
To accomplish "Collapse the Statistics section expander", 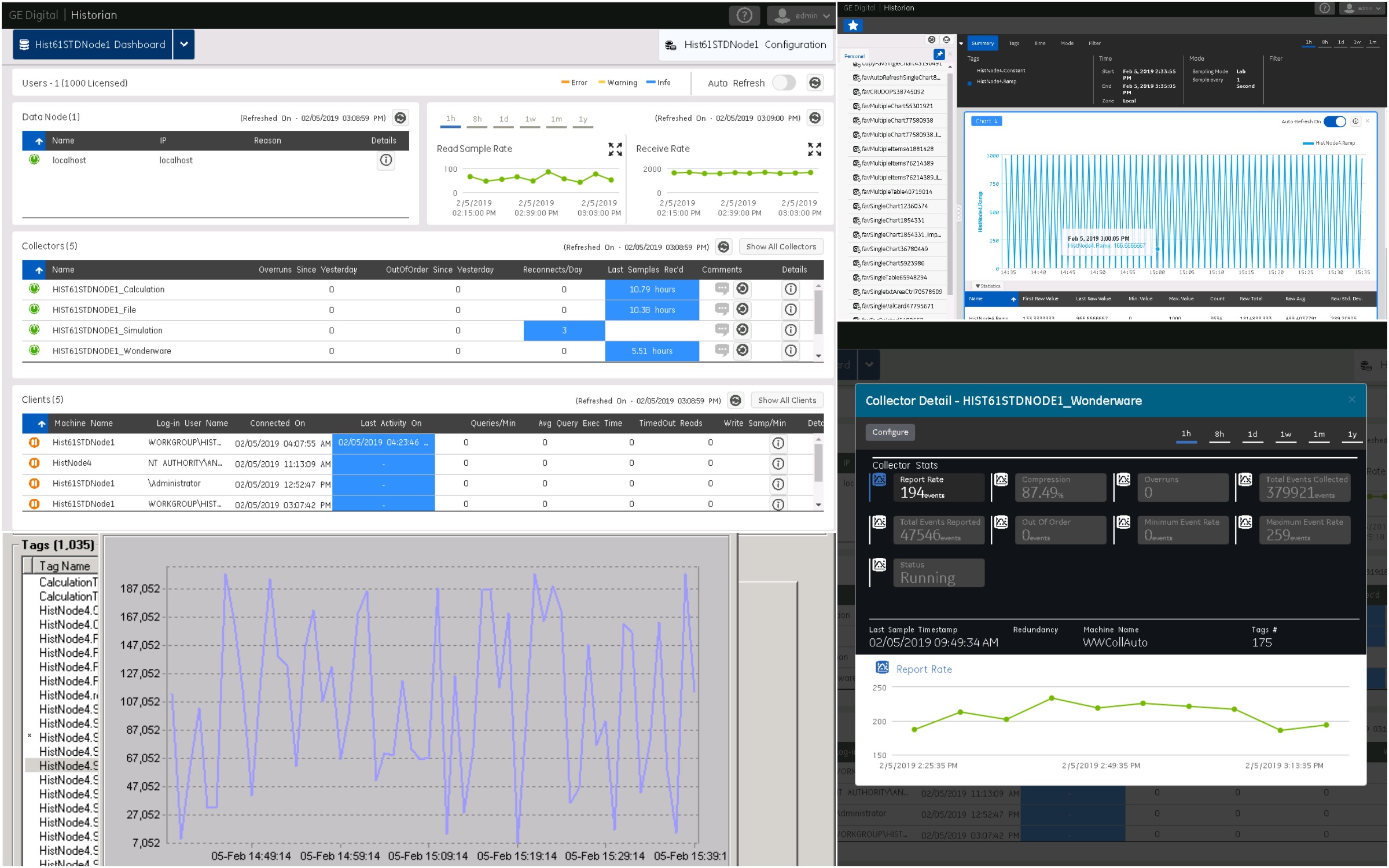I will [x=988, y=286].
